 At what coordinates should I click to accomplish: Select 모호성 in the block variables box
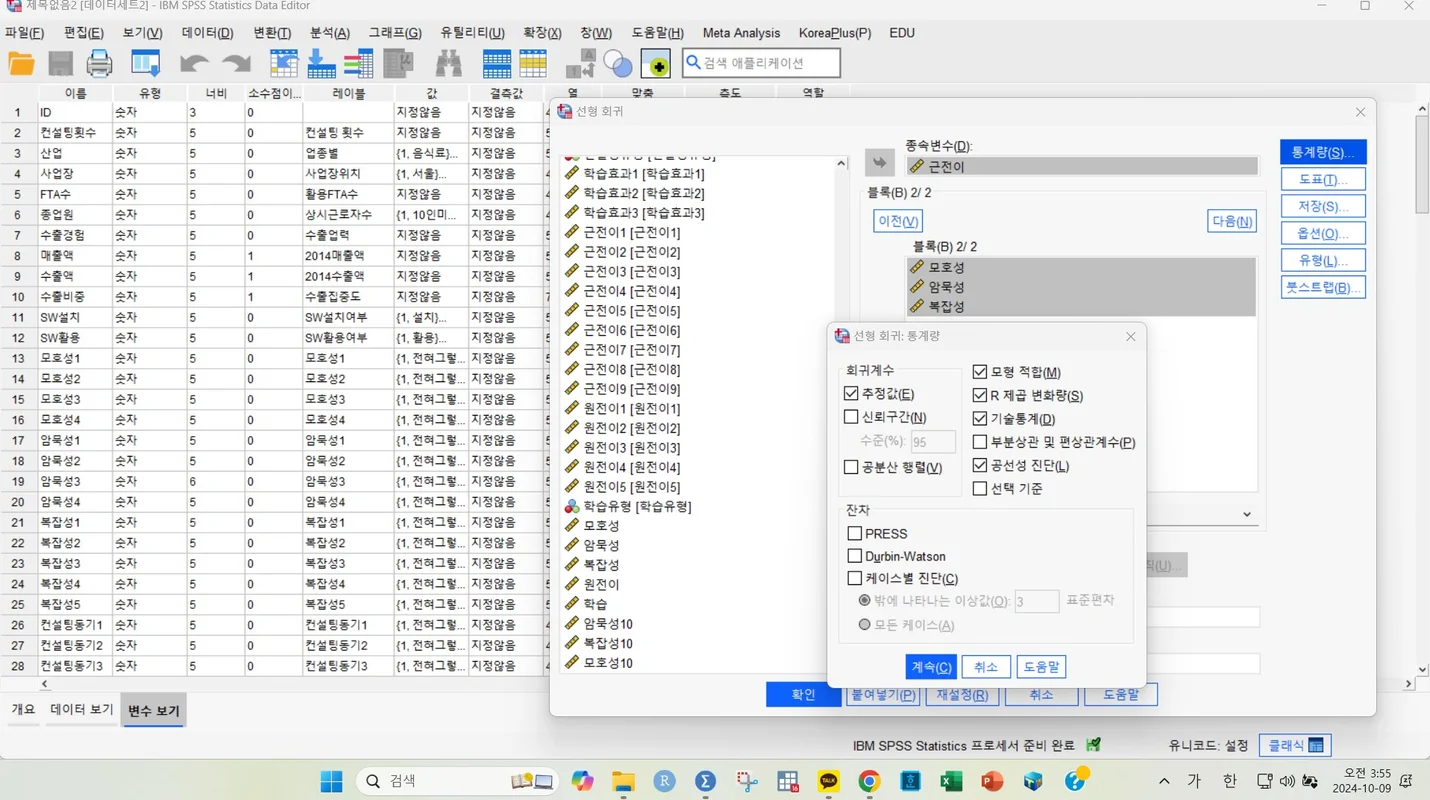click(1081, 267)
